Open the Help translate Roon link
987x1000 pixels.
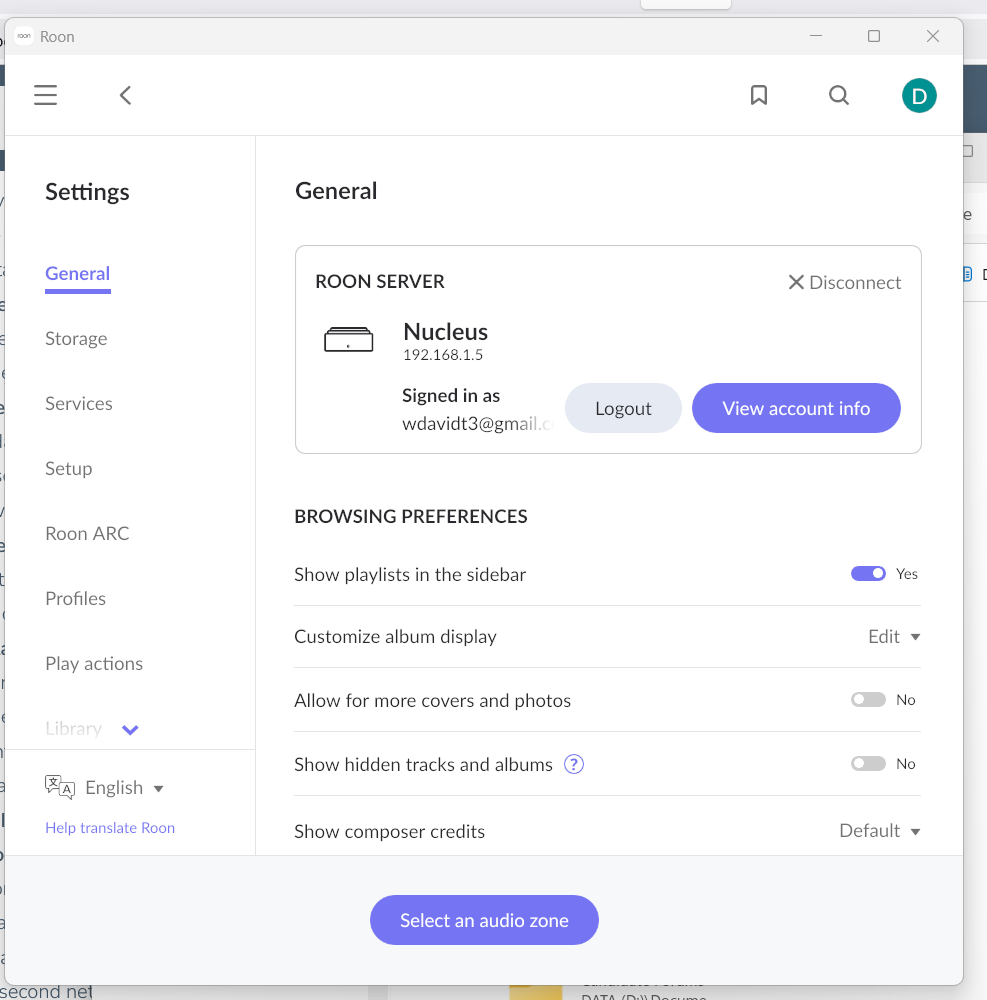(110, 828)
